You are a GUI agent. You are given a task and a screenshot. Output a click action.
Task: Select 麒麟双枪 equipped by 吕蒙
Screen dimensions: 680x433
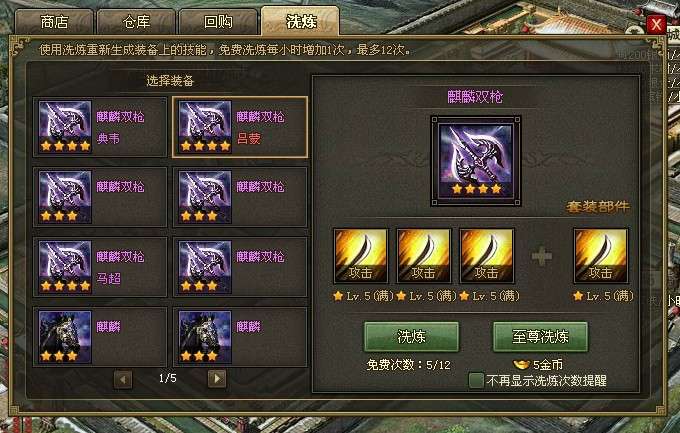240,127
